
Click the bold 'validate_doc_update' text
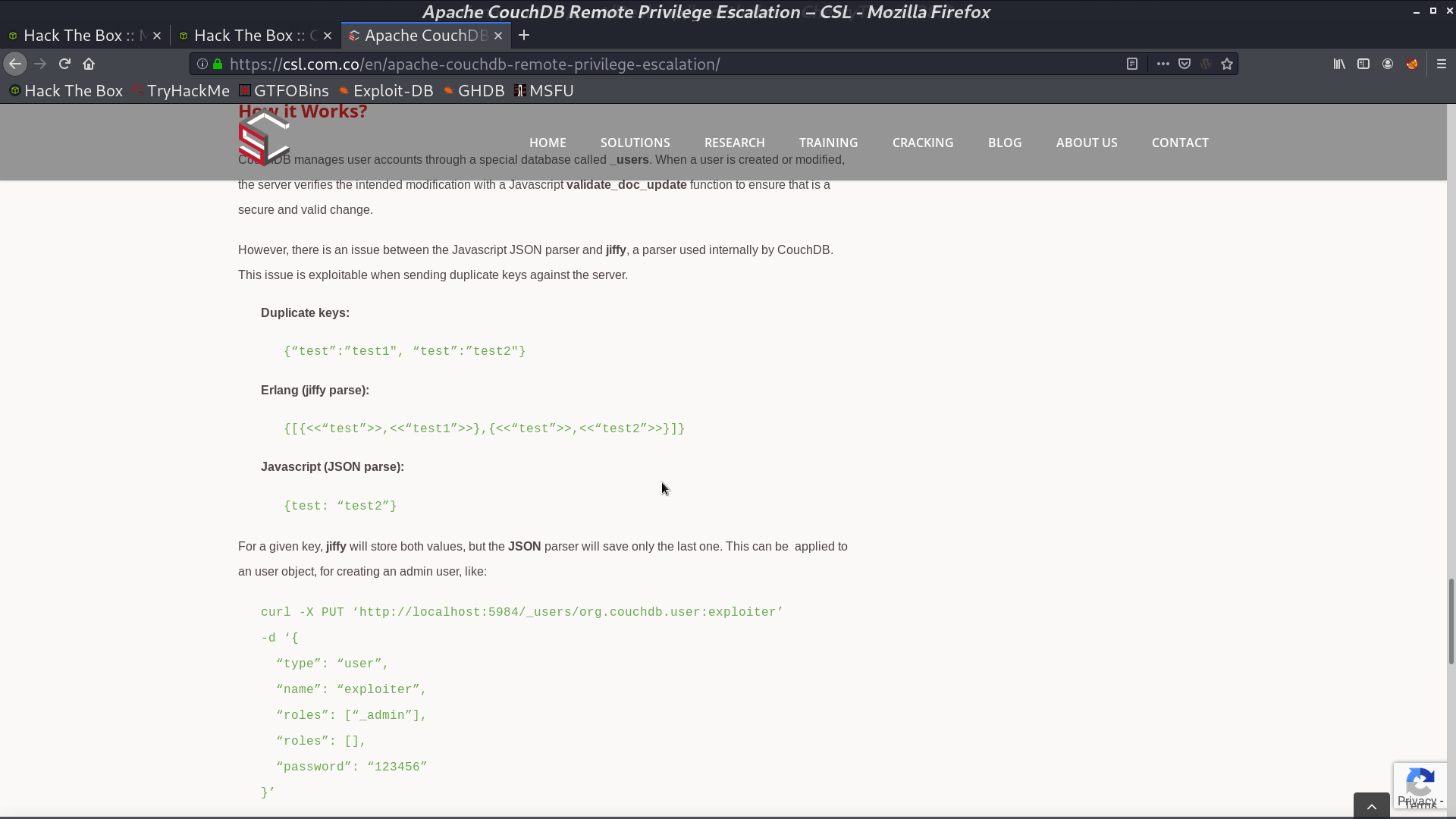(x=626, y=185)
